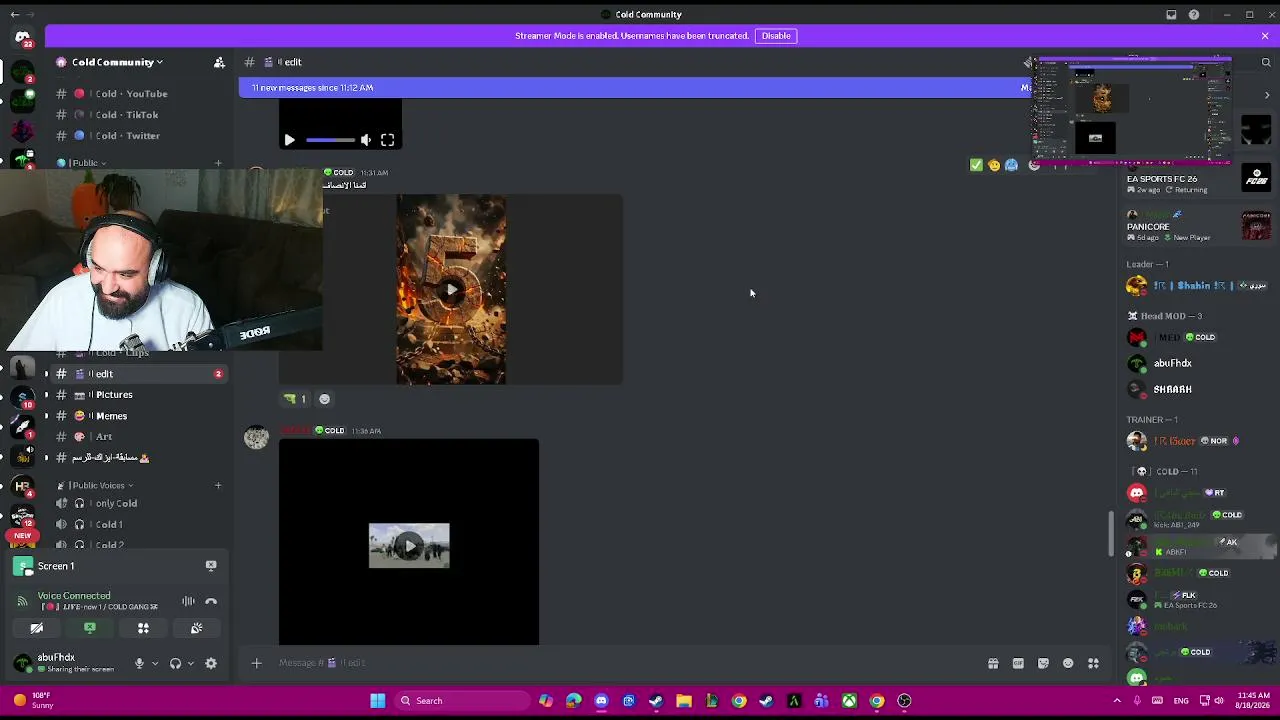The image size is (1280, 720).
Task: Adjust the top video volume slider
Action: 329,140
